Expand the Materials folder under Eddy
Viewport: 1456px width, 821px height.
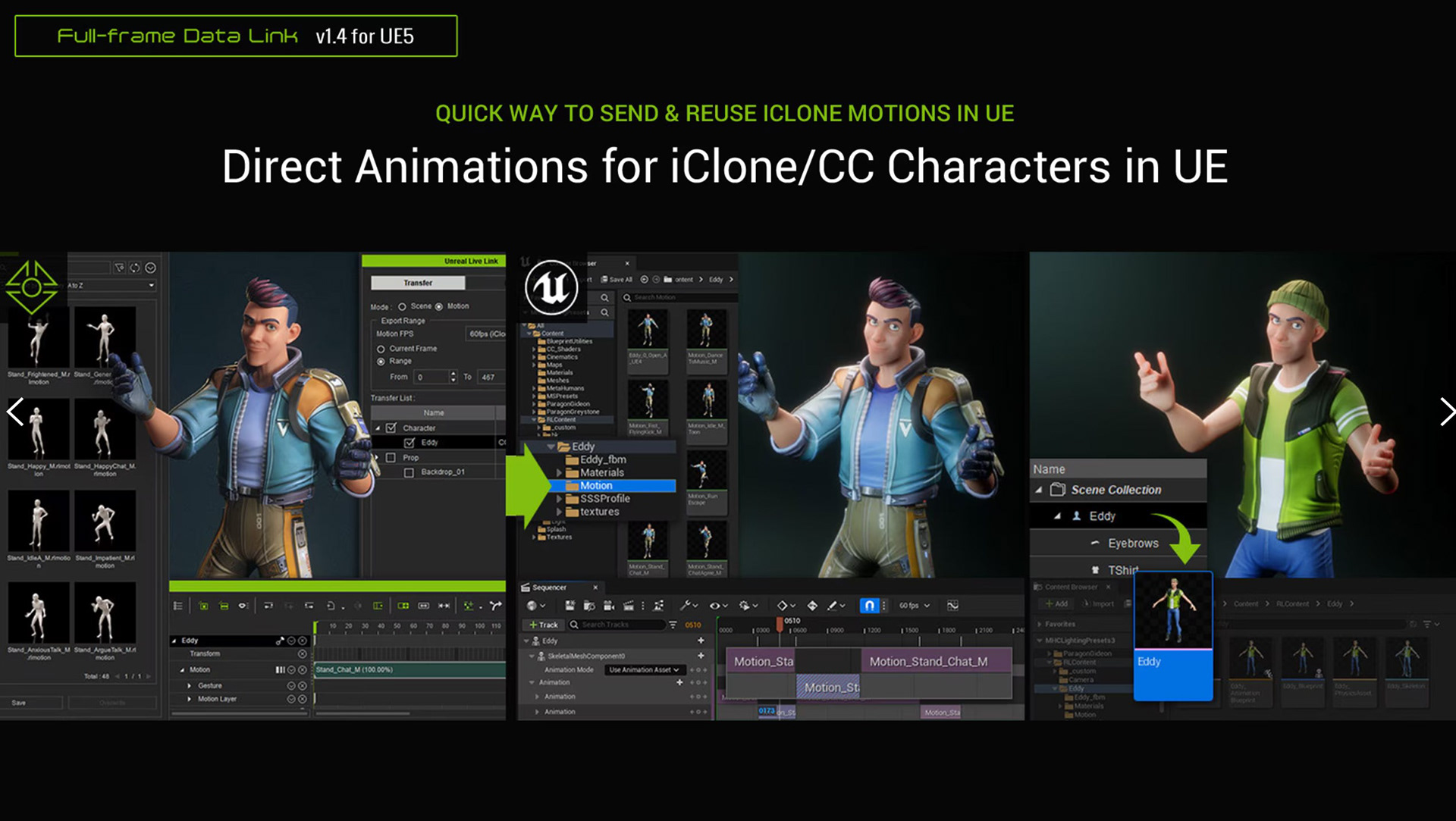tap(560, 473)
